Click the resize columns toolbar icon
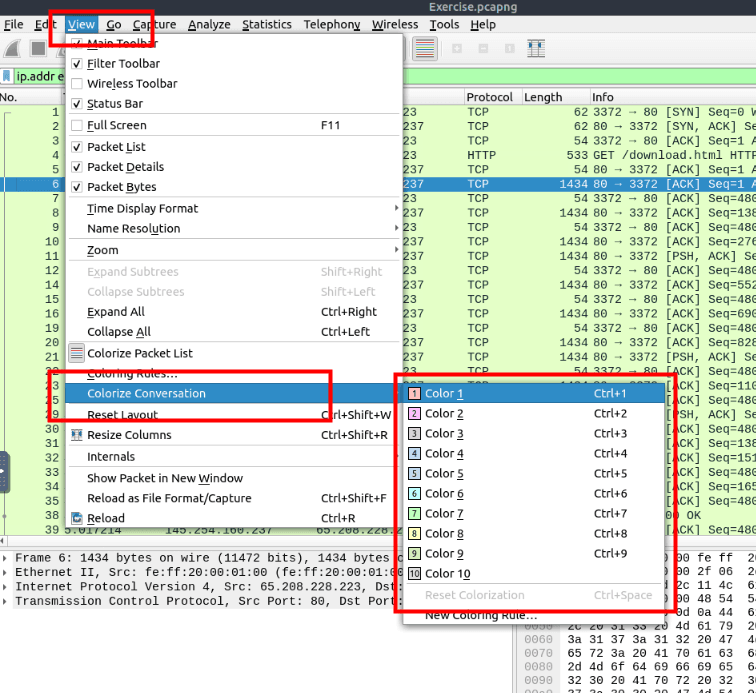The height and width of the screenshot is (693, 756). click(x=535, y=48)
